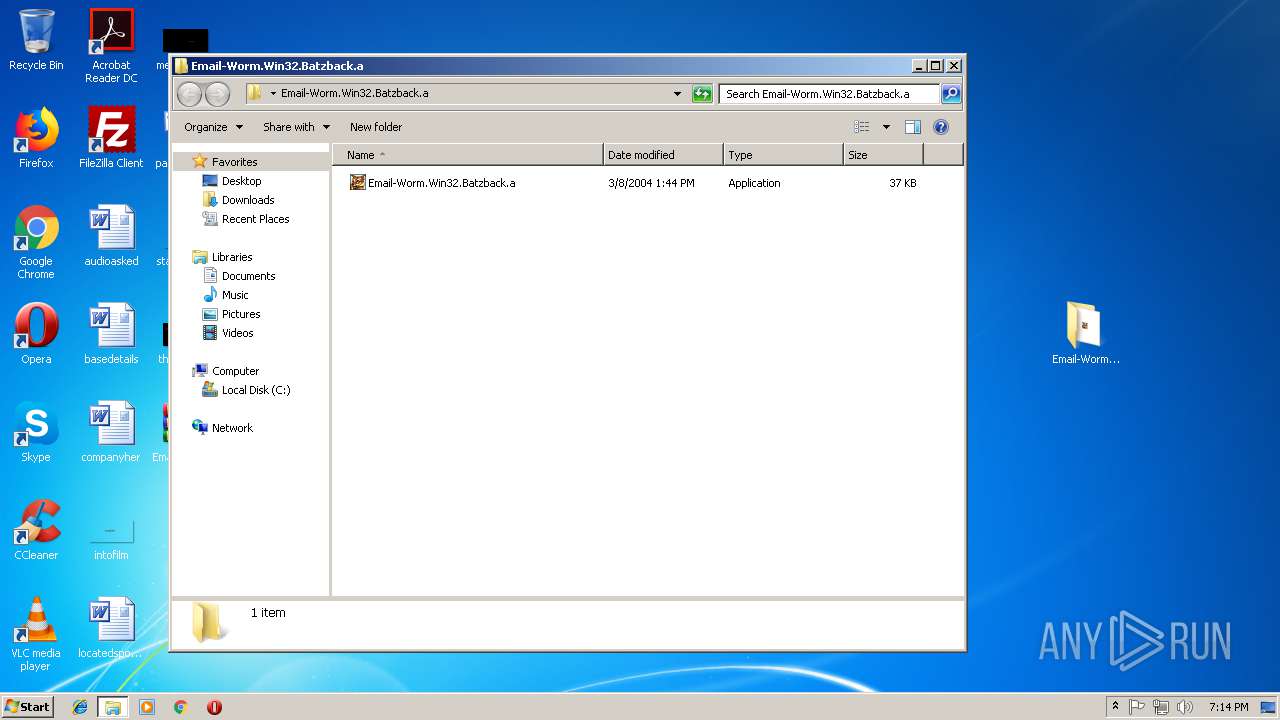Click the Chrome taskbar icon
1280x720 pixels.
tap(181, 707)
